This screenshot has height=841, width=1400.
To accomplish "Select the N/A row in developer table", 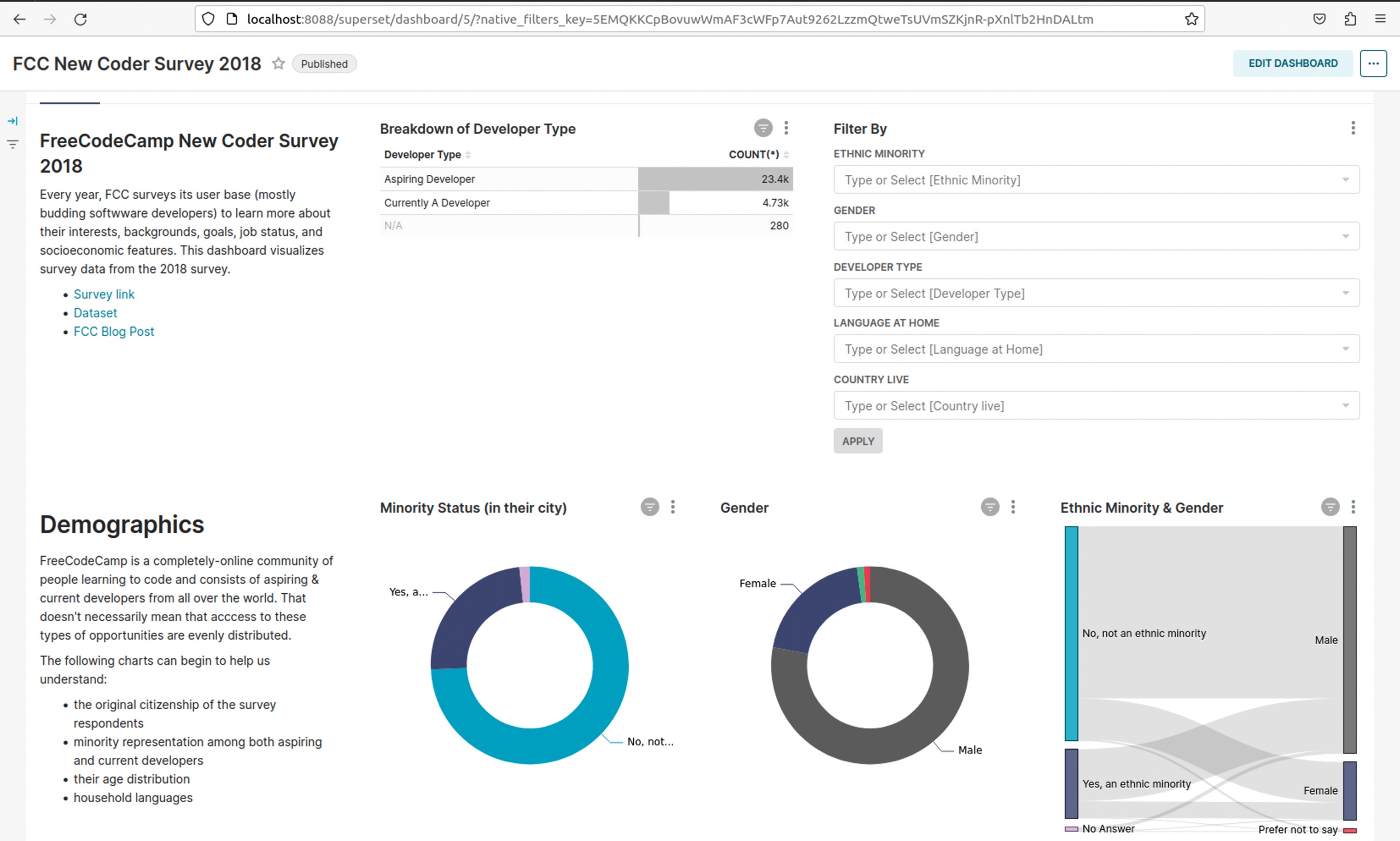I will click(x=586, y=225).
